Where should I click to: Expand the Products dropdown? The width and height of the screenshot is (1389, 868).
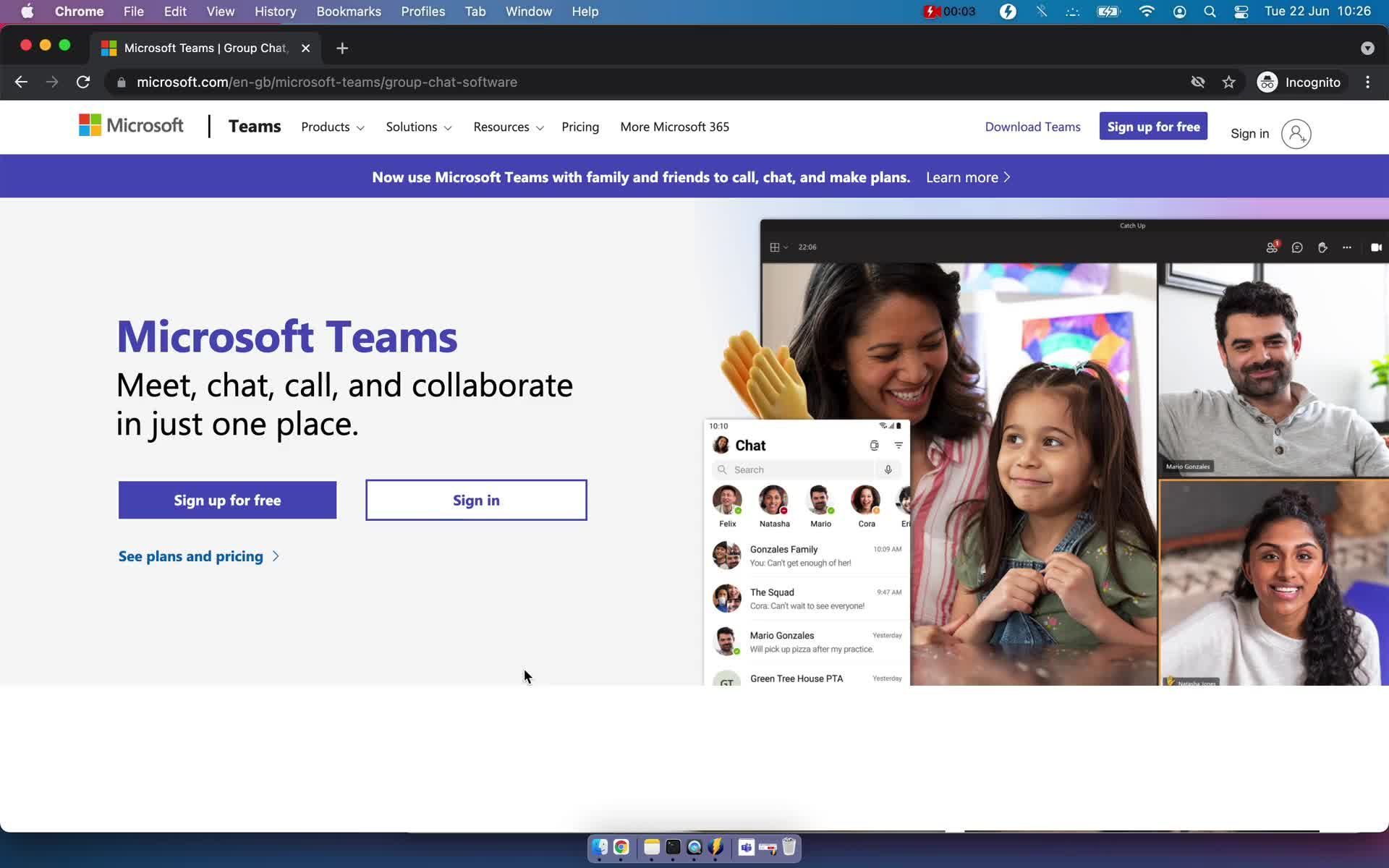[x=332, y=127]
